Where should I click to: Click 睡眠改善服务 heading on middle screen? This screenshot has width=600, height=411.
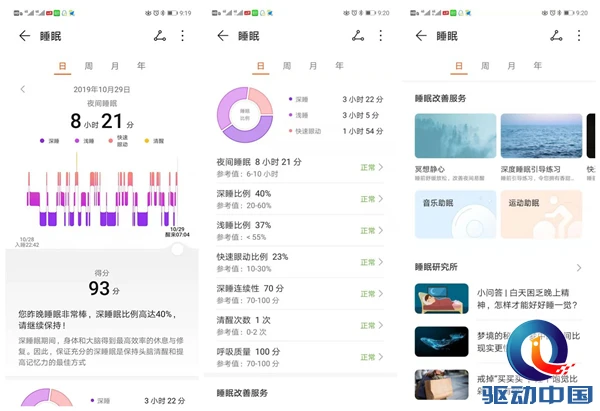click(242, 393)
